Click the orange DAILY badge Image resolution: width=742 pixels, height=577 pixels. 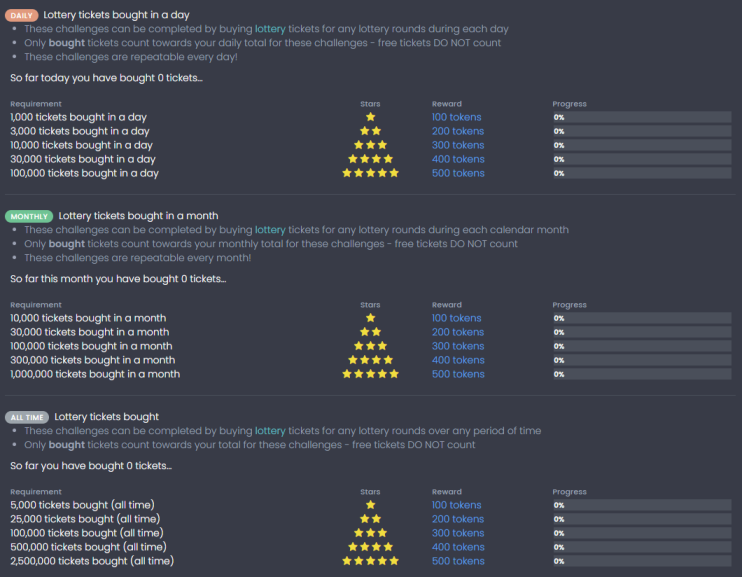[x=22, y=15]
